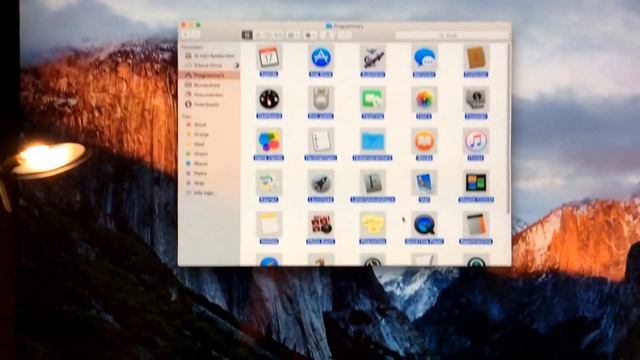Click the Finder window vertical scrollbar
Screen dimensions: 640x360
(x=508, y=129)
